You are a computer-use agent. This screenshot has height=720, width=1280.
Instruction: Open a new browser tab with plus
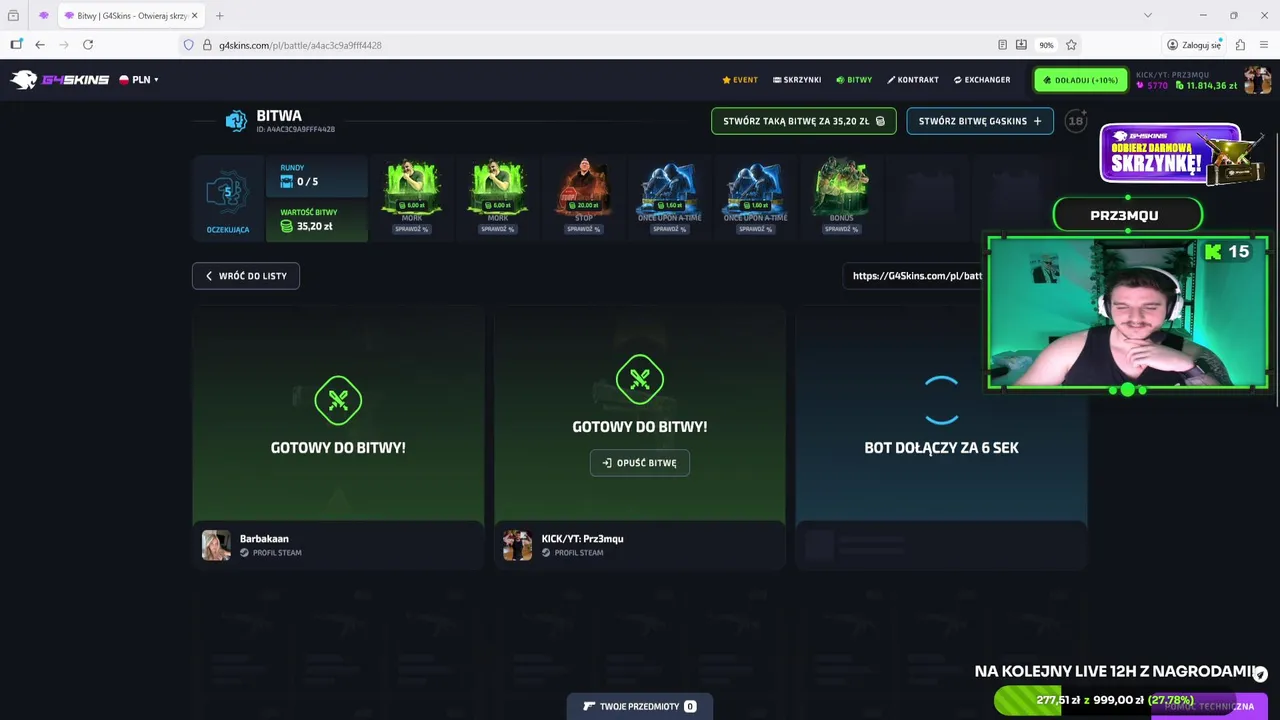tap(220, 15)
